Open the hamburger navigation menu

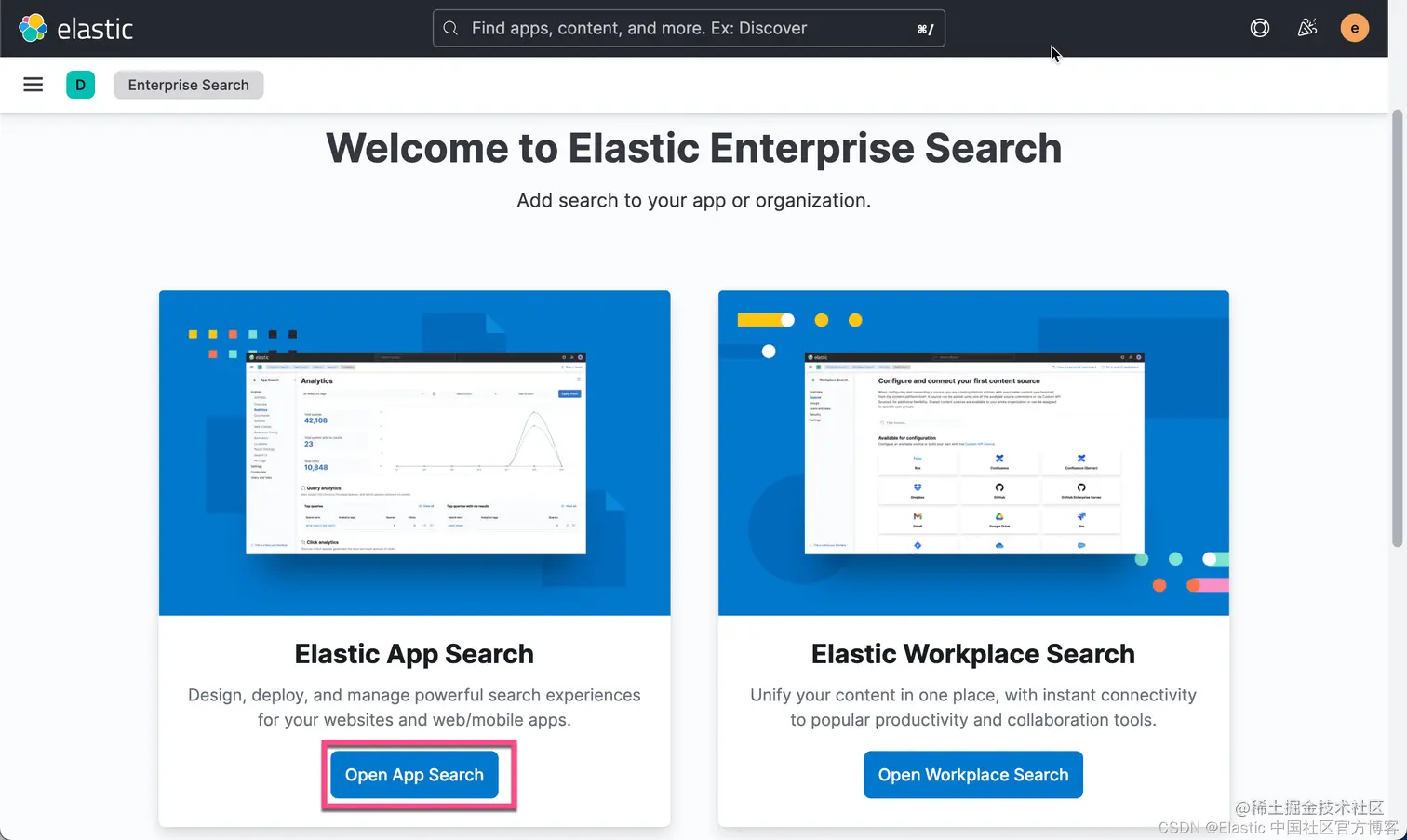click(x=33, y=85)
